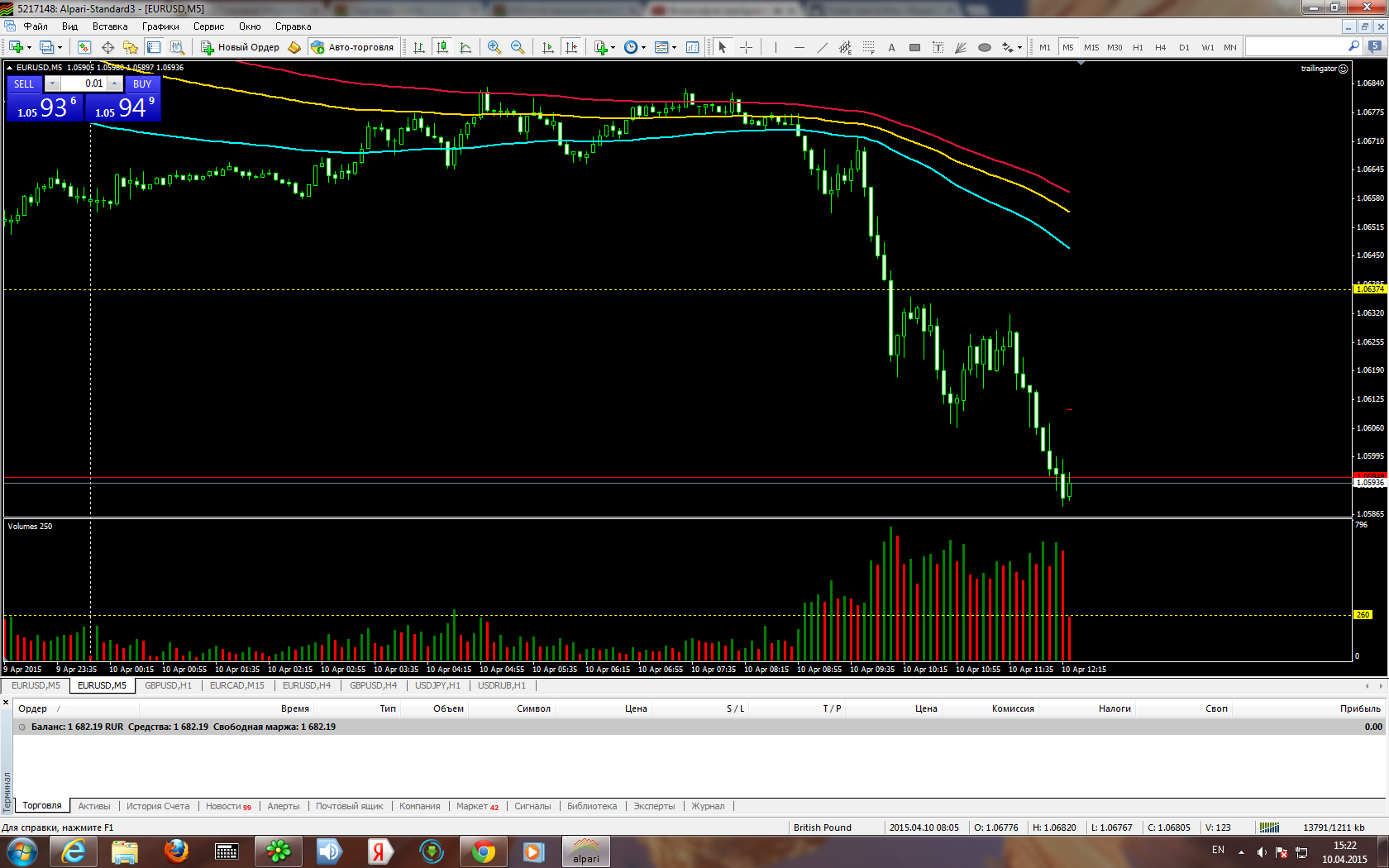Collapse the one-click trading panel triangle

tap(9, 68)
